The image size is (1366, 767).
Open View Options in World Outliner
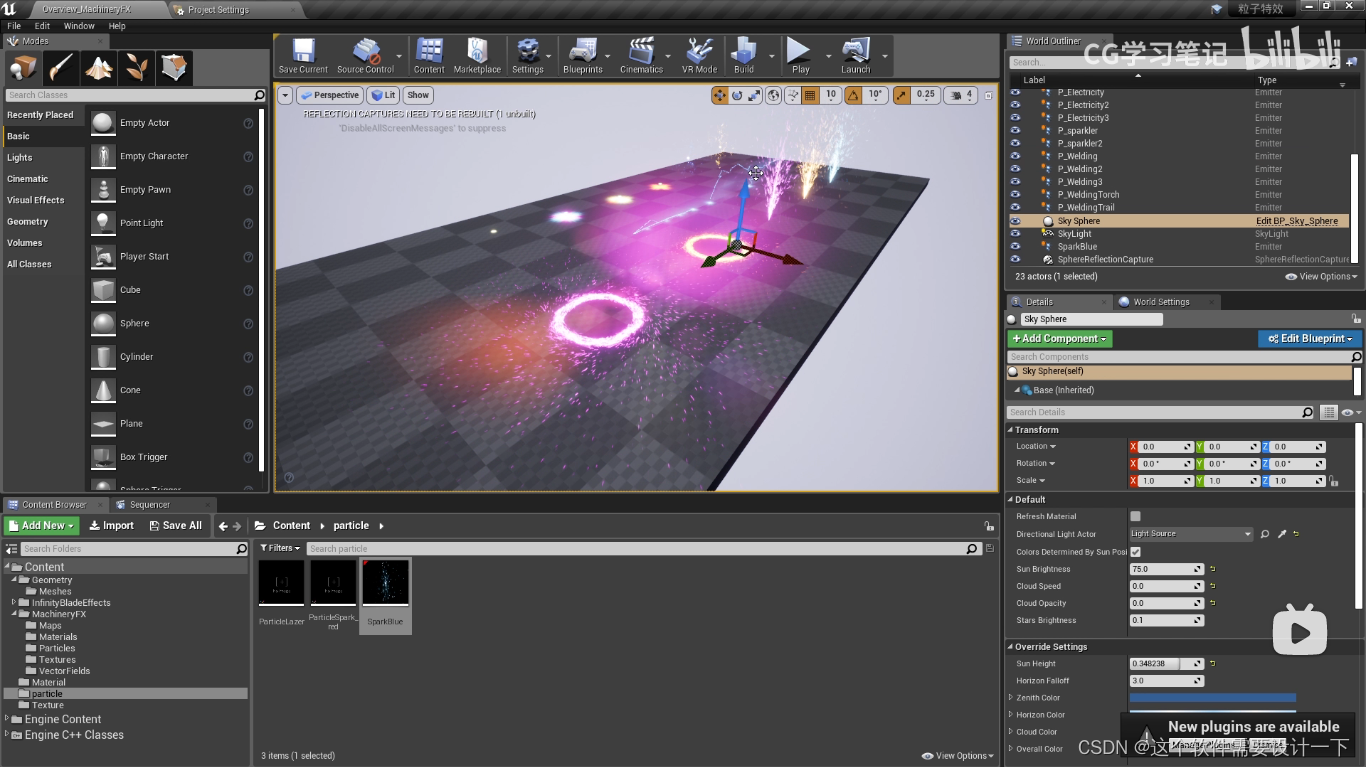(1321, 277)
